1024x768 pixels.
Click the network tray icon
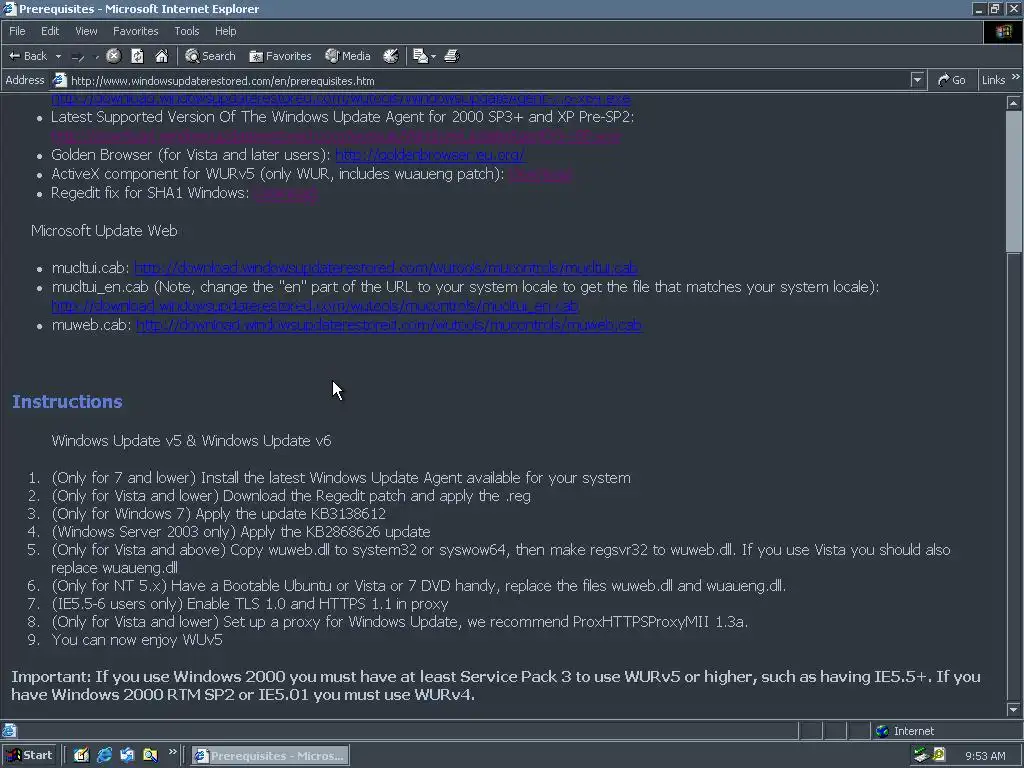coord(921,755)
